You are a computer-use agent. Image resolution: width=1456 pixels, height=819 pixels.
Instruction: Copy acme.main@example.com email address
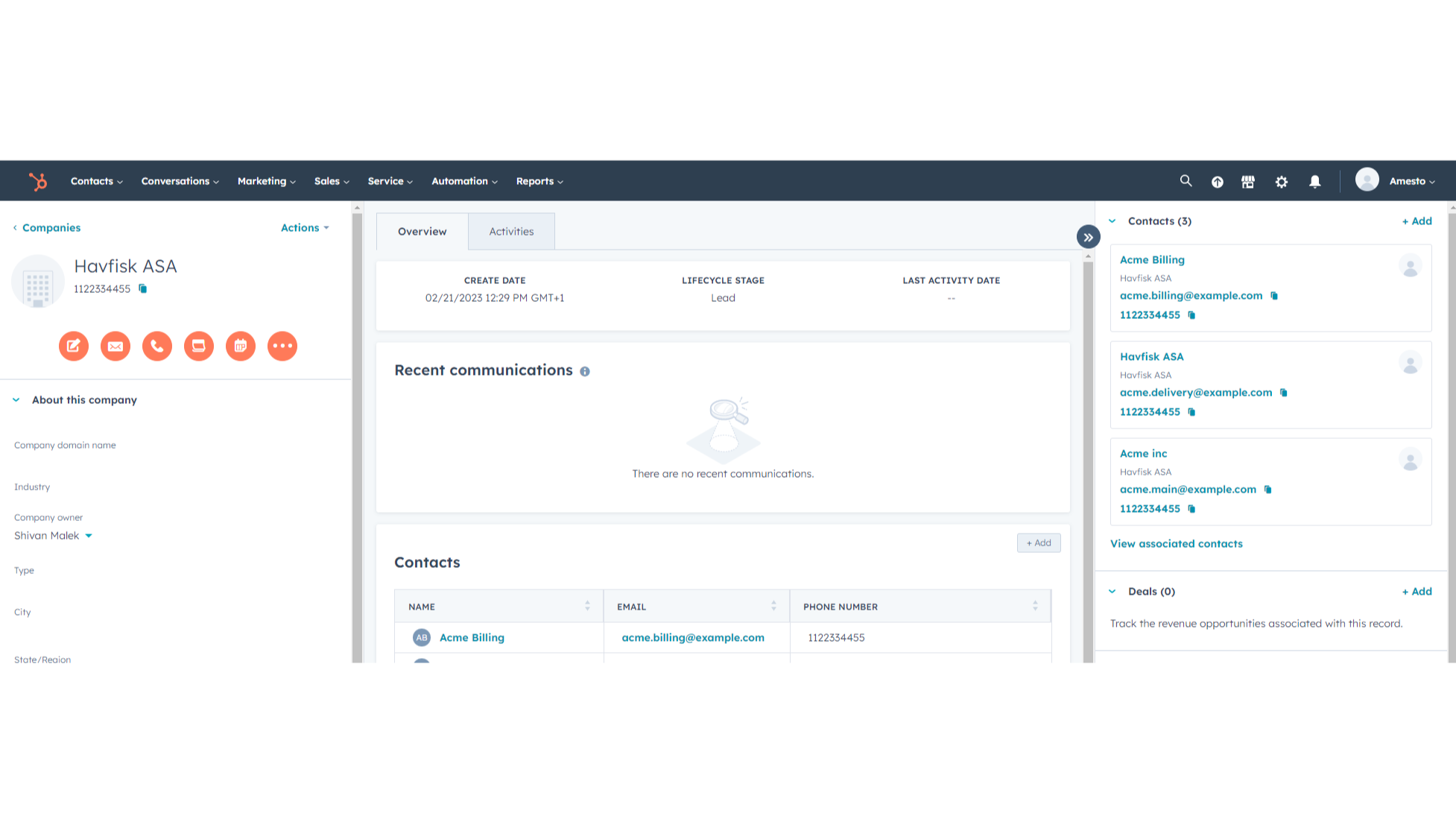[1267, 490]
